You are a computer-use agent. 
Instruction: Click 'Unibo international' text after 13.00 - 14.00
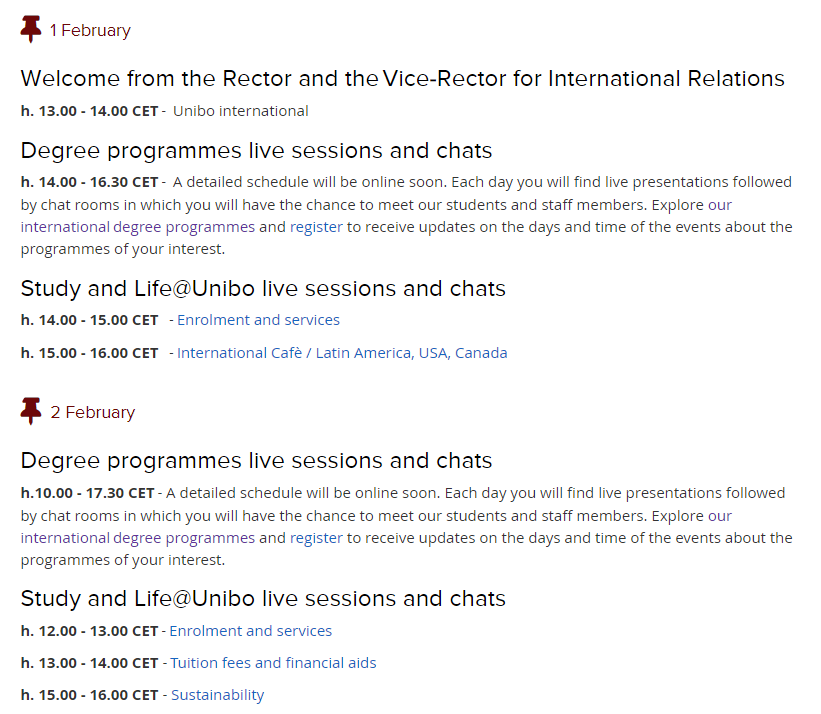pyautogui.click(x=240, y=111)
